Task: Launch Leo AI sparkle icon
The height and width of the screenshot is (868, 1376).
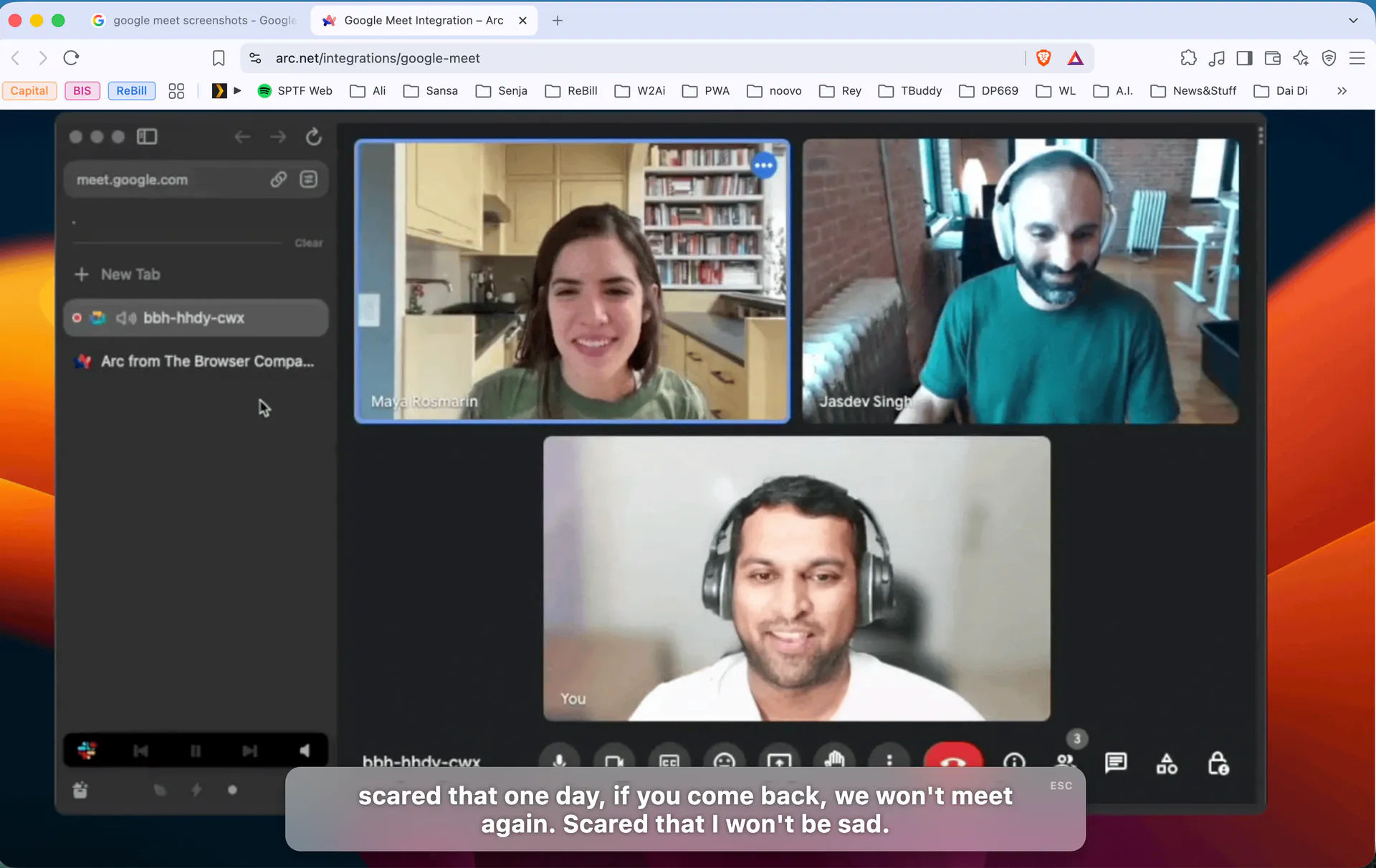Action: point(1301,58)
